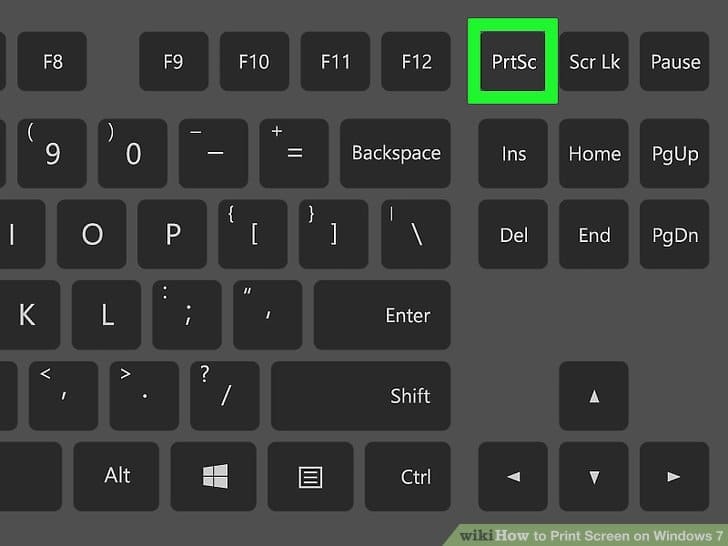Click the Del key

point(513,234)
